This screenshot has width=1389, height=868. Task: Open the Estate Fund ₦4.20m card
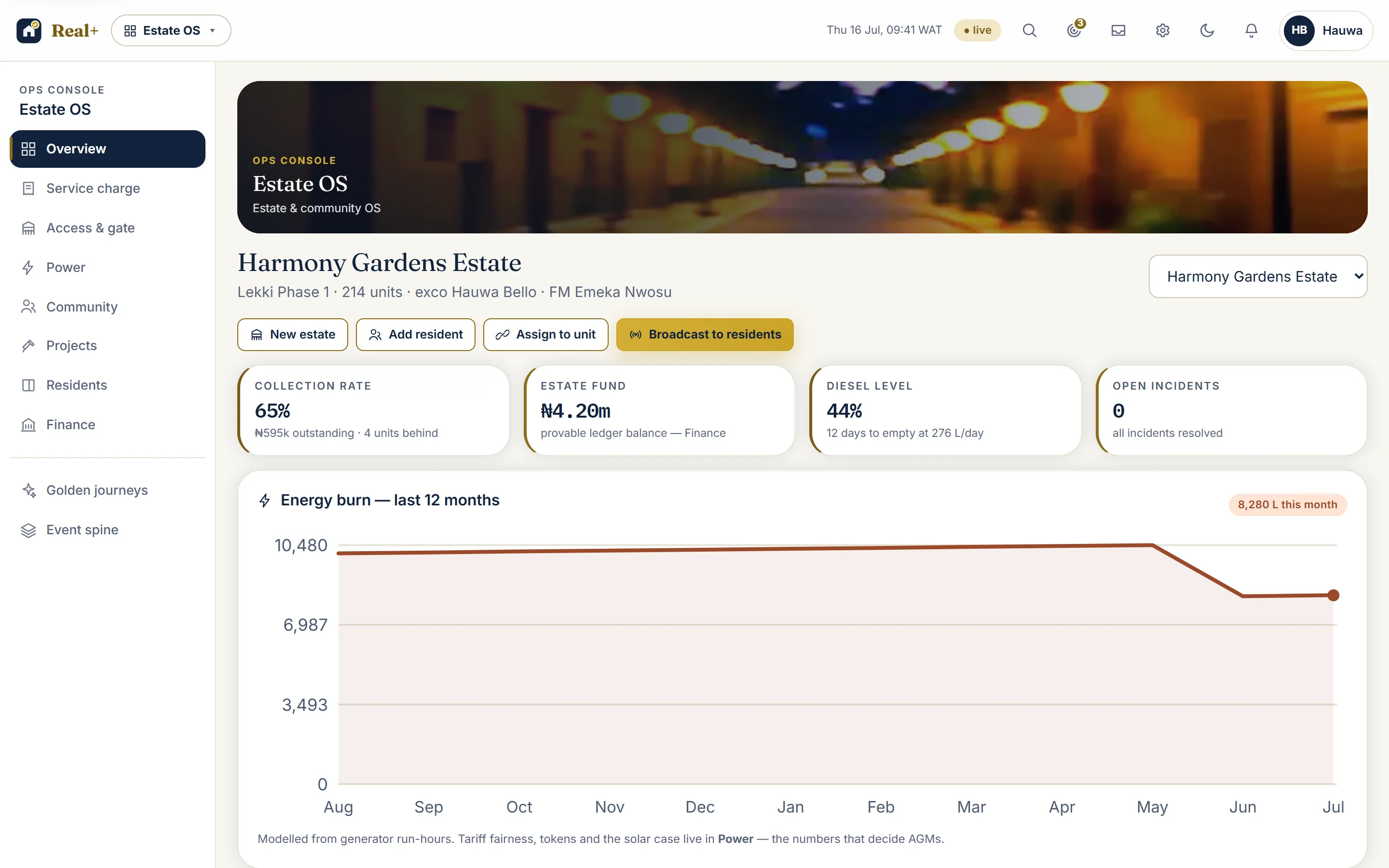659,410
